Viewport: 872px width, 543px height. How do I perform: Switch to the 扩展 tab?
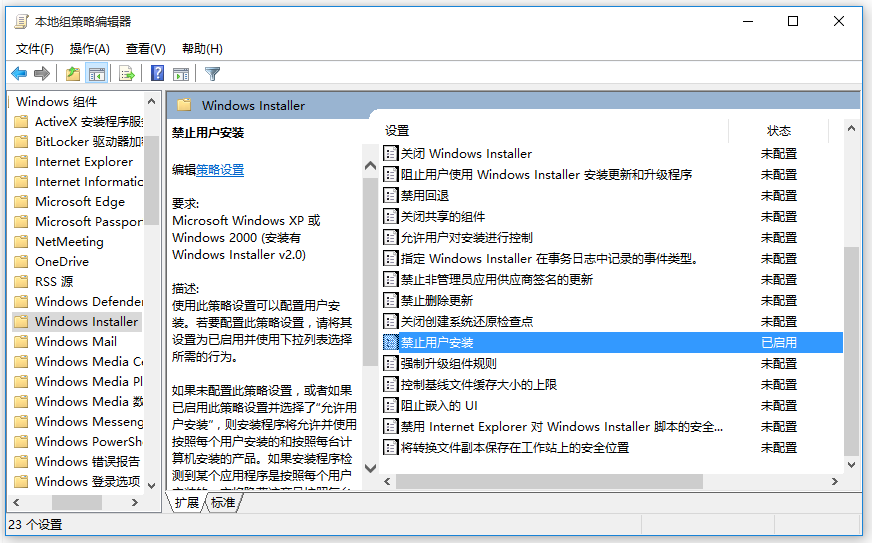click(x=186, y=503)
